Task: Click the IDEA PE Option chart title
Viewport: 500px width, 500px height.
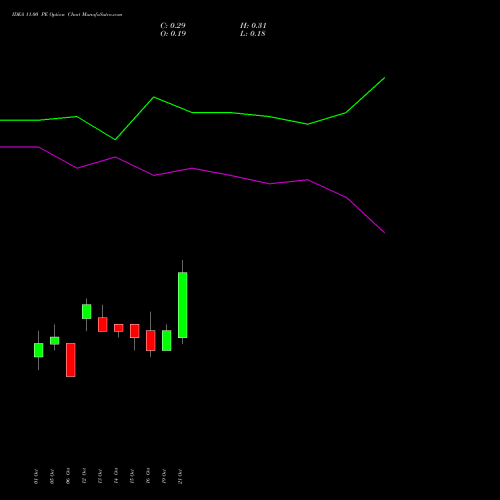Action: [x=67, y=15]
